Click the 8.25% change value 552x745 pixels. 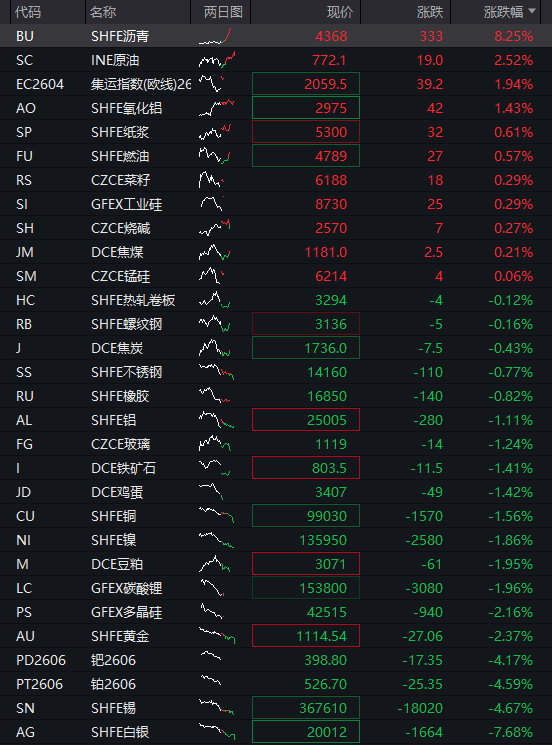click(514, 36)
